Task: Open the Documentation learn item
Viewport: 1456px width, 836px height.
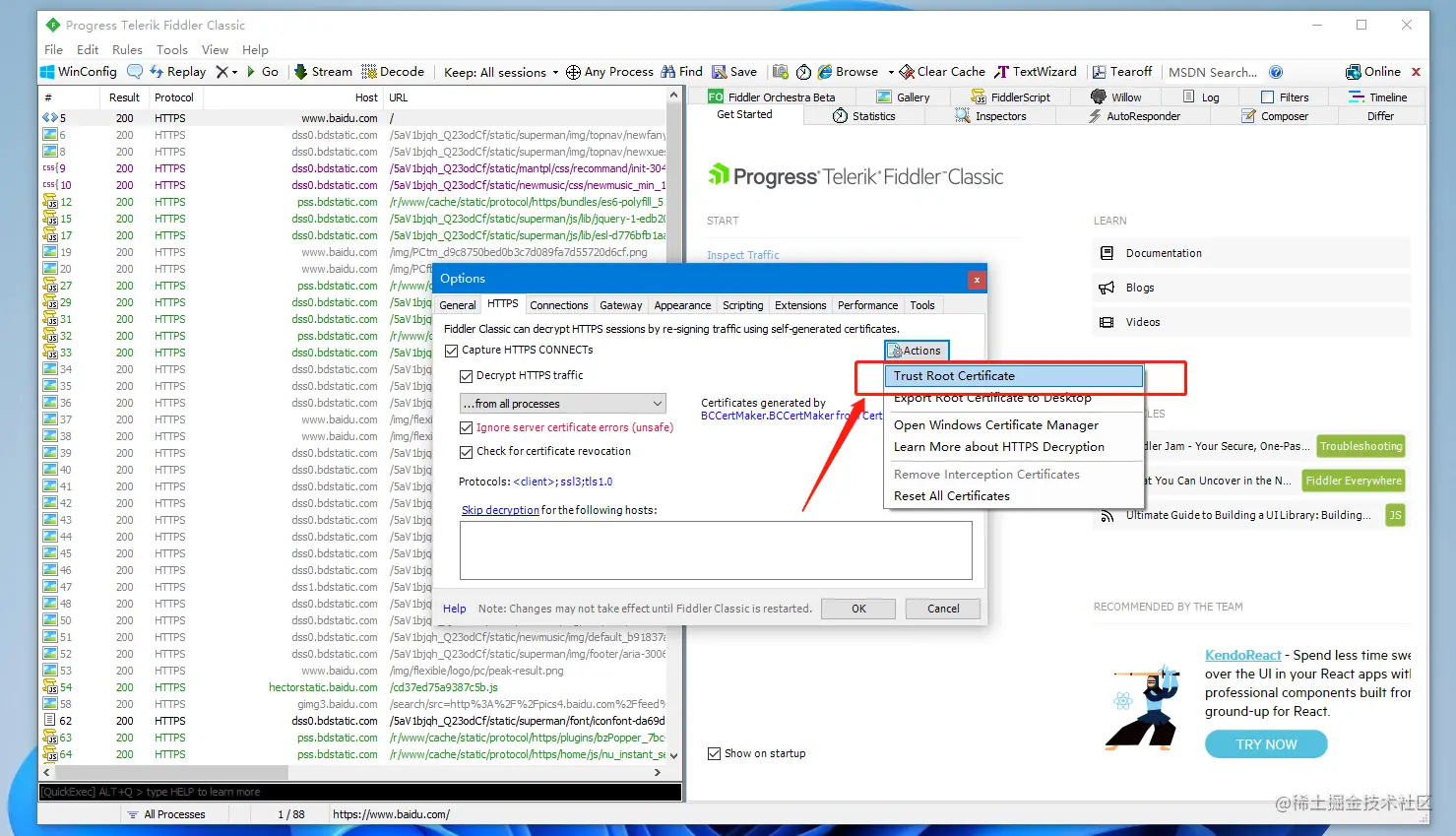Action: (1251, 253)
